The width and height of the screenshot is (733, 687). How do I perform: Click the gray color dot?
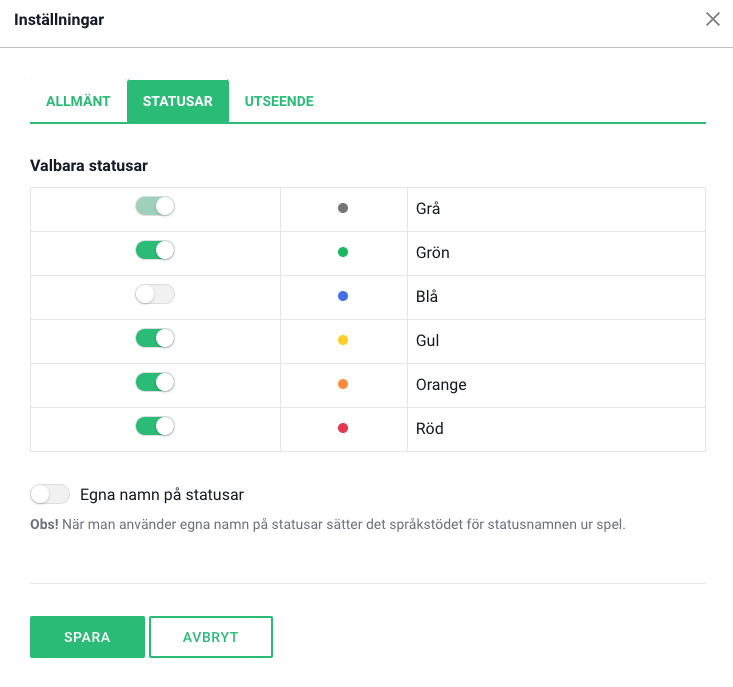click(343, 209)
